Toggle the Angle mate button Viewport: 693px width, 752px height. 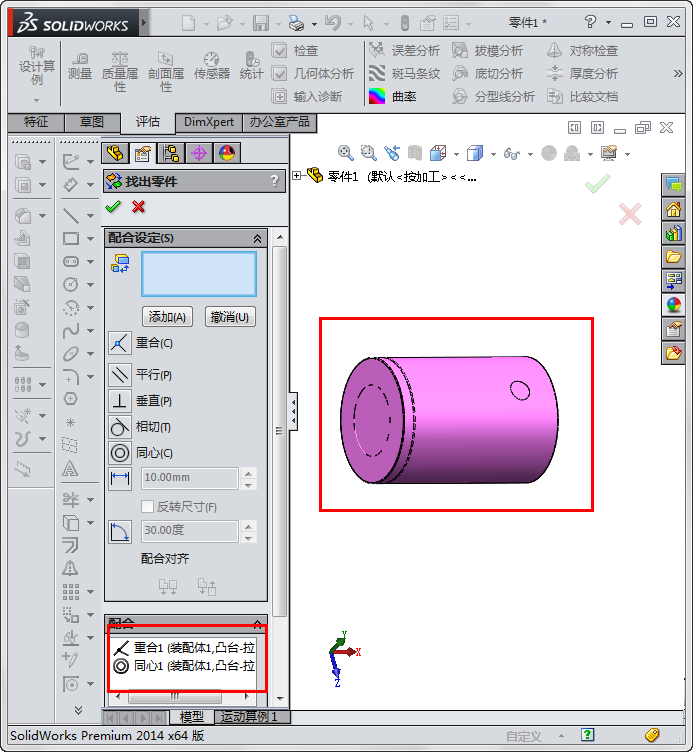pyautogui.click(x=119, y=531)
